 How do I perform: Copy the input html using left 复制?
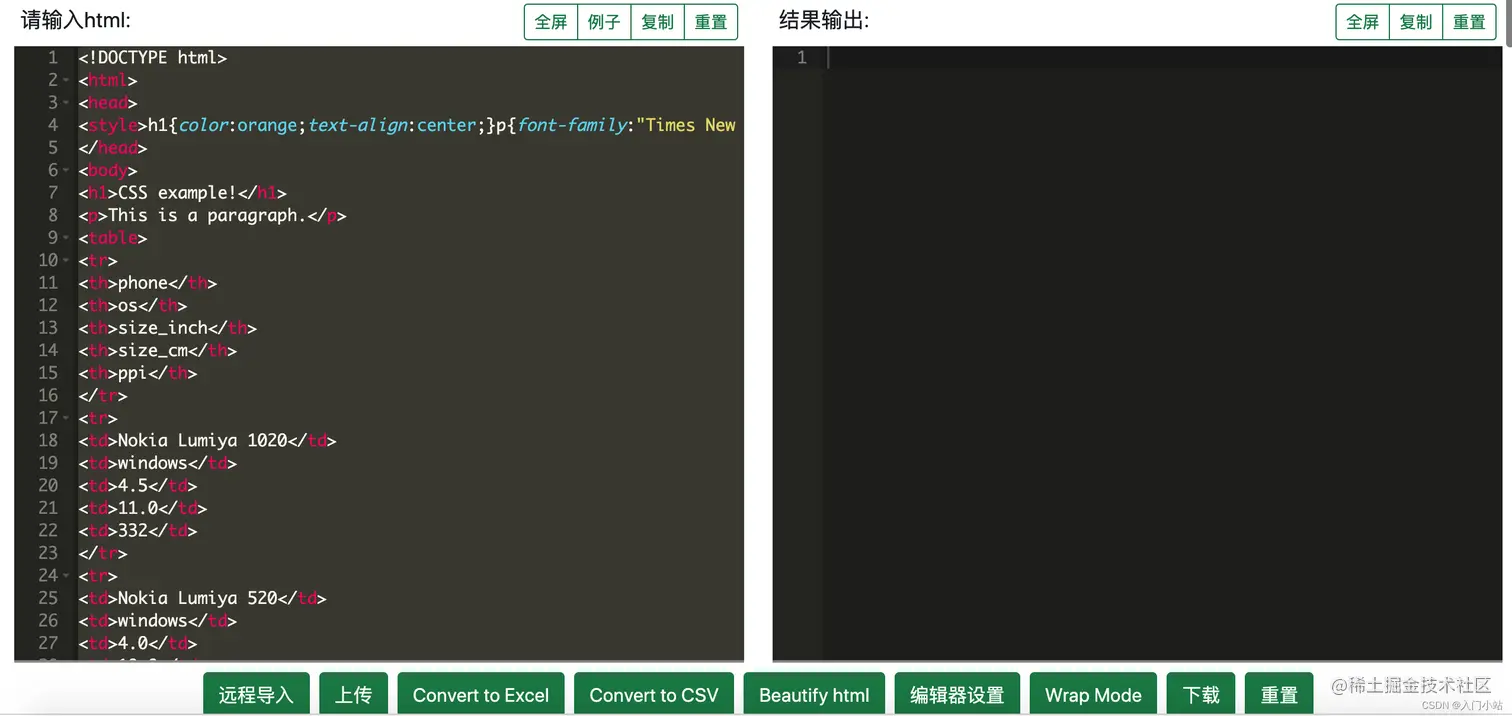pos(657,21)
